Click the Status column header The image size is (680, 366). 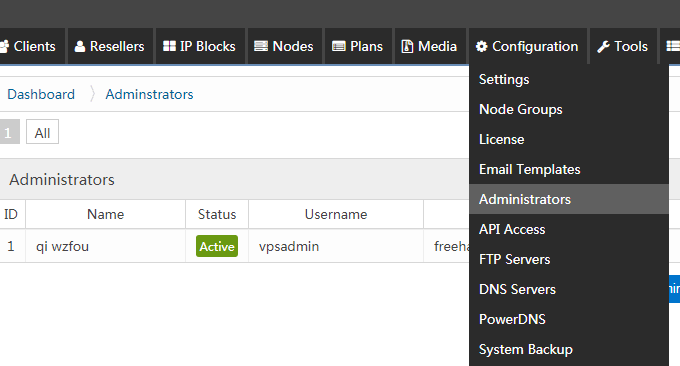pos(217,214)
